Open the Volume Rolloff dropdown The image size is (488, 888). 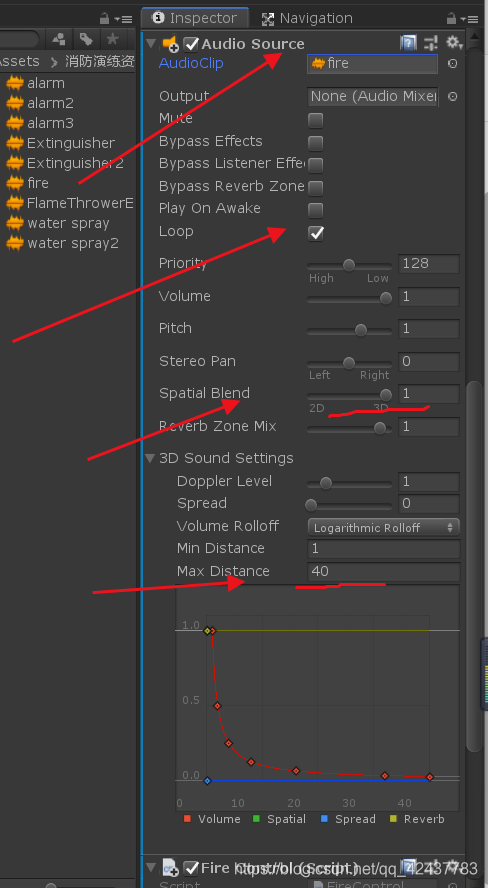(x=383, y=527)
